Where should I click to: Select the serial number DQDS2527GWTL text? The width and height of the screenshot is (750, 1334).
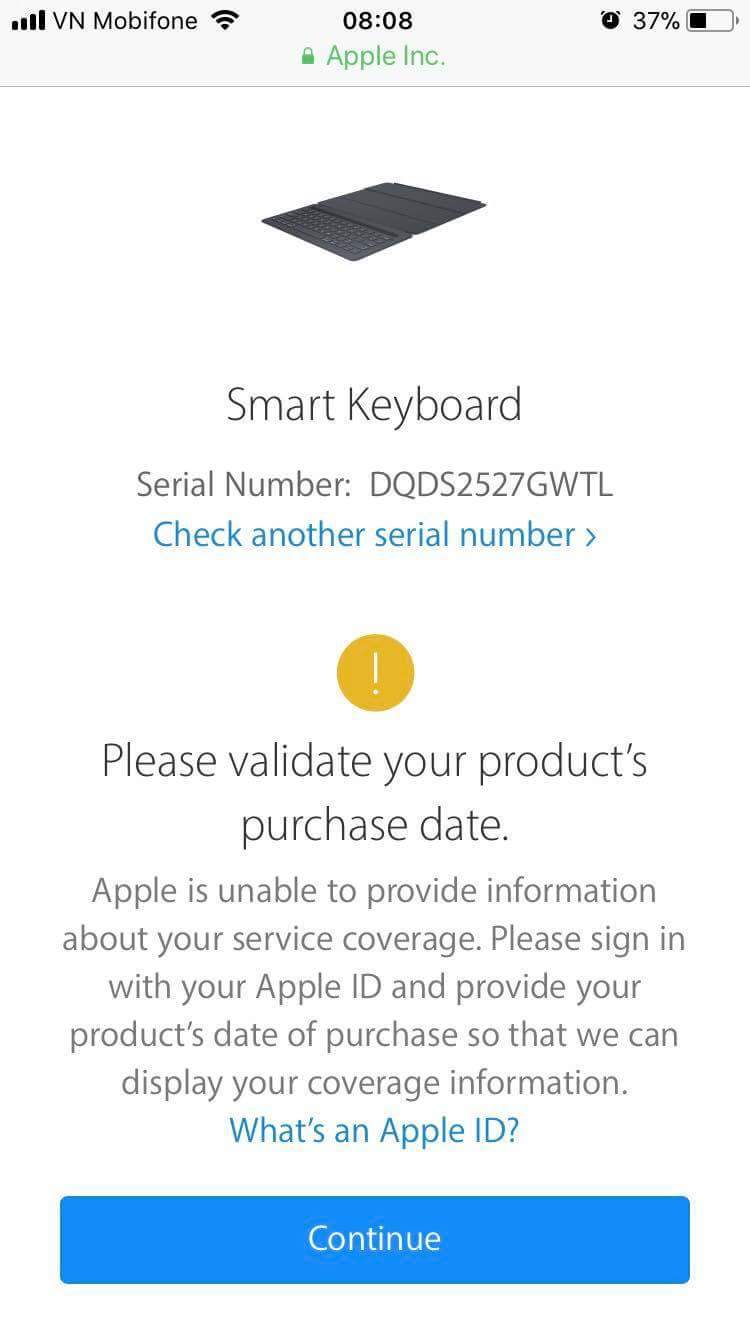(491, 485)
